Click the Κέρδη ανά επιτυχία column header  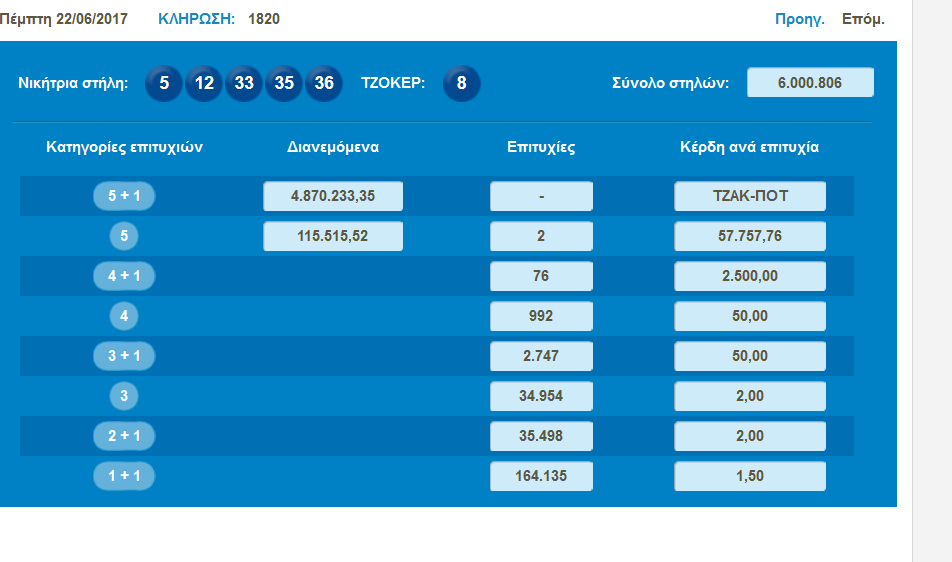pyautogui.click(x=749, y=147)
